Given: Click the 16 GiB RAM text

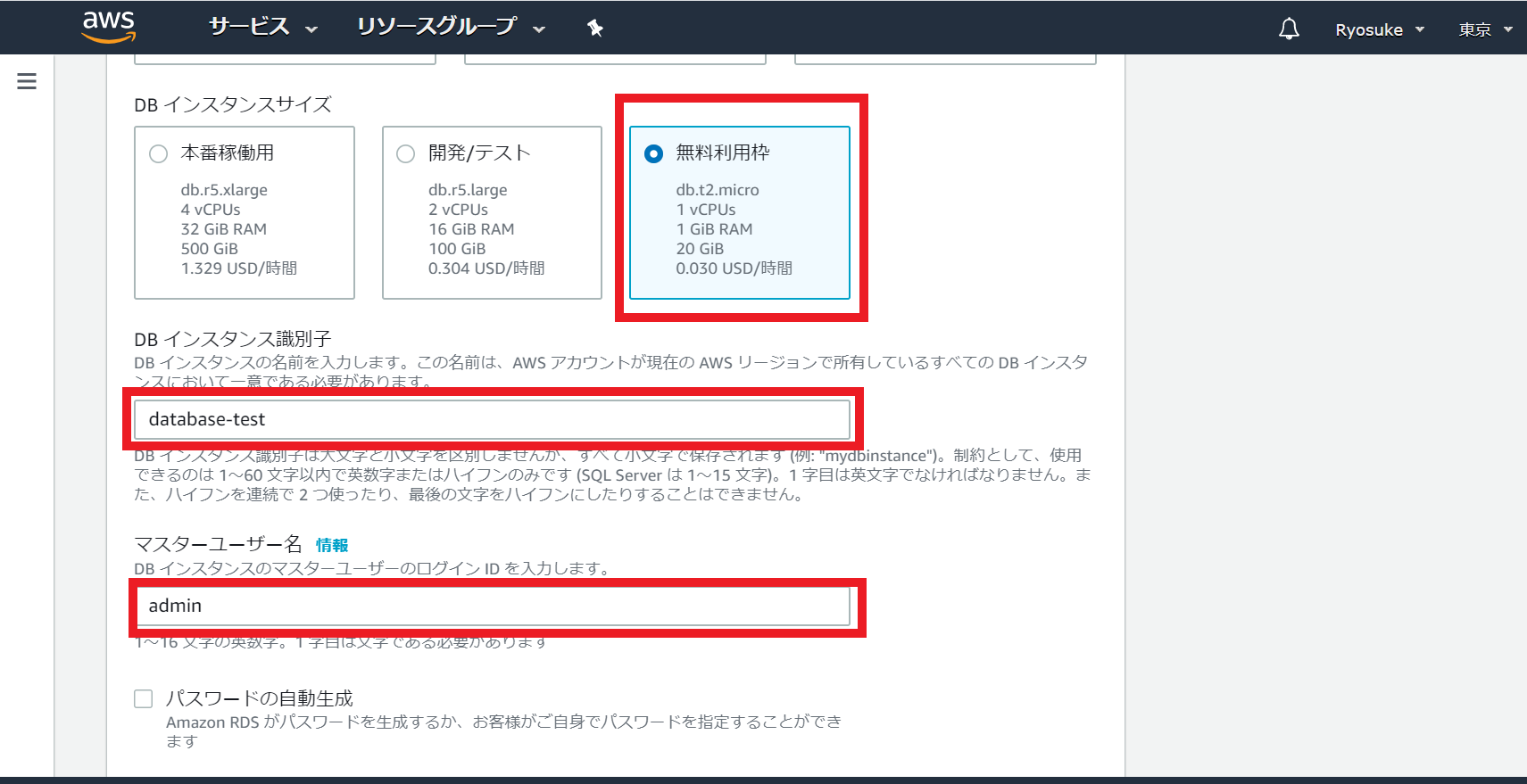Looking at the screenshot, I should (x=471, y=229).
